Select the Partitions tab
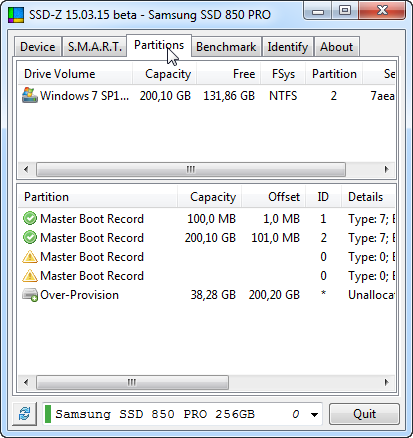This screenshot has width=413, height=438. click(159, 46)
